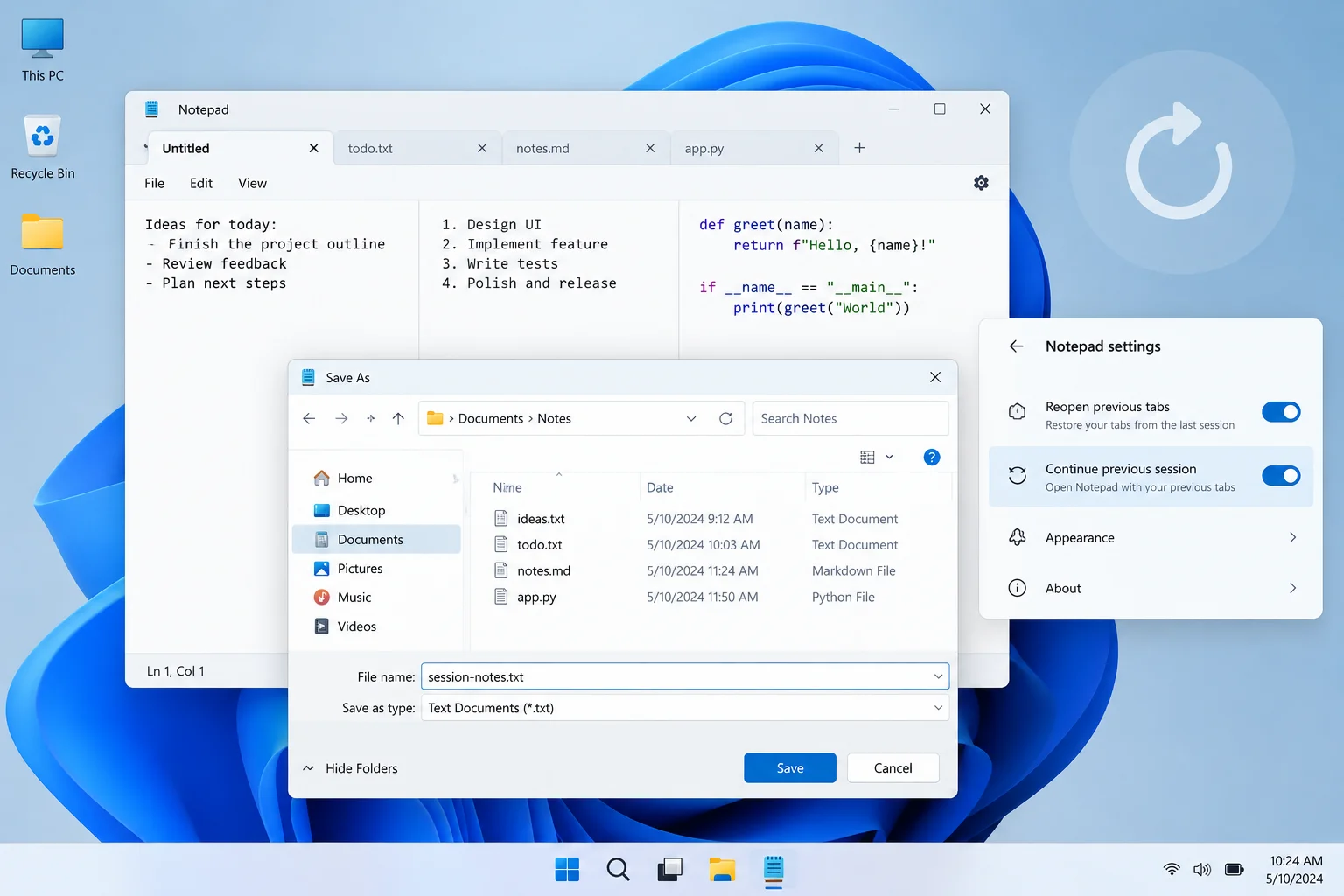Image resolution: width=1344 pixels, height=896 pixels.
Task: Close the todo.txt tab
Action: [482, 148]
